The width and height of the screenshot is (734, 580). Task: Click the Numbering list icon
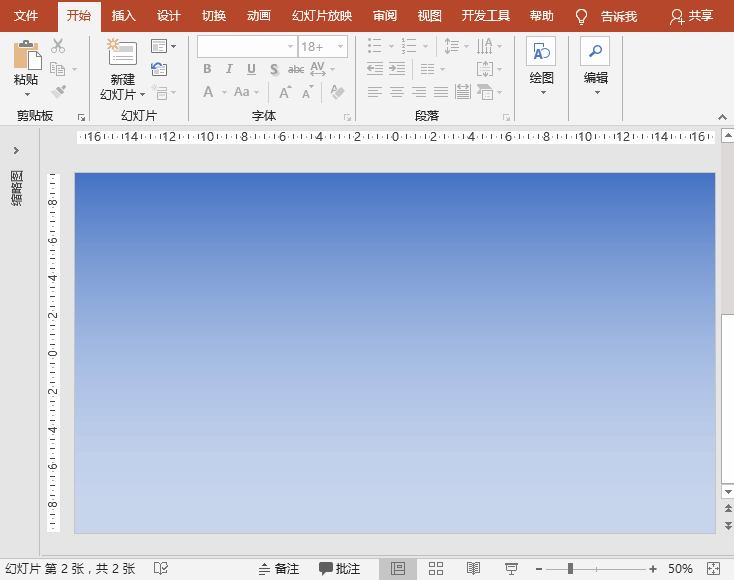tap(408, 46)
